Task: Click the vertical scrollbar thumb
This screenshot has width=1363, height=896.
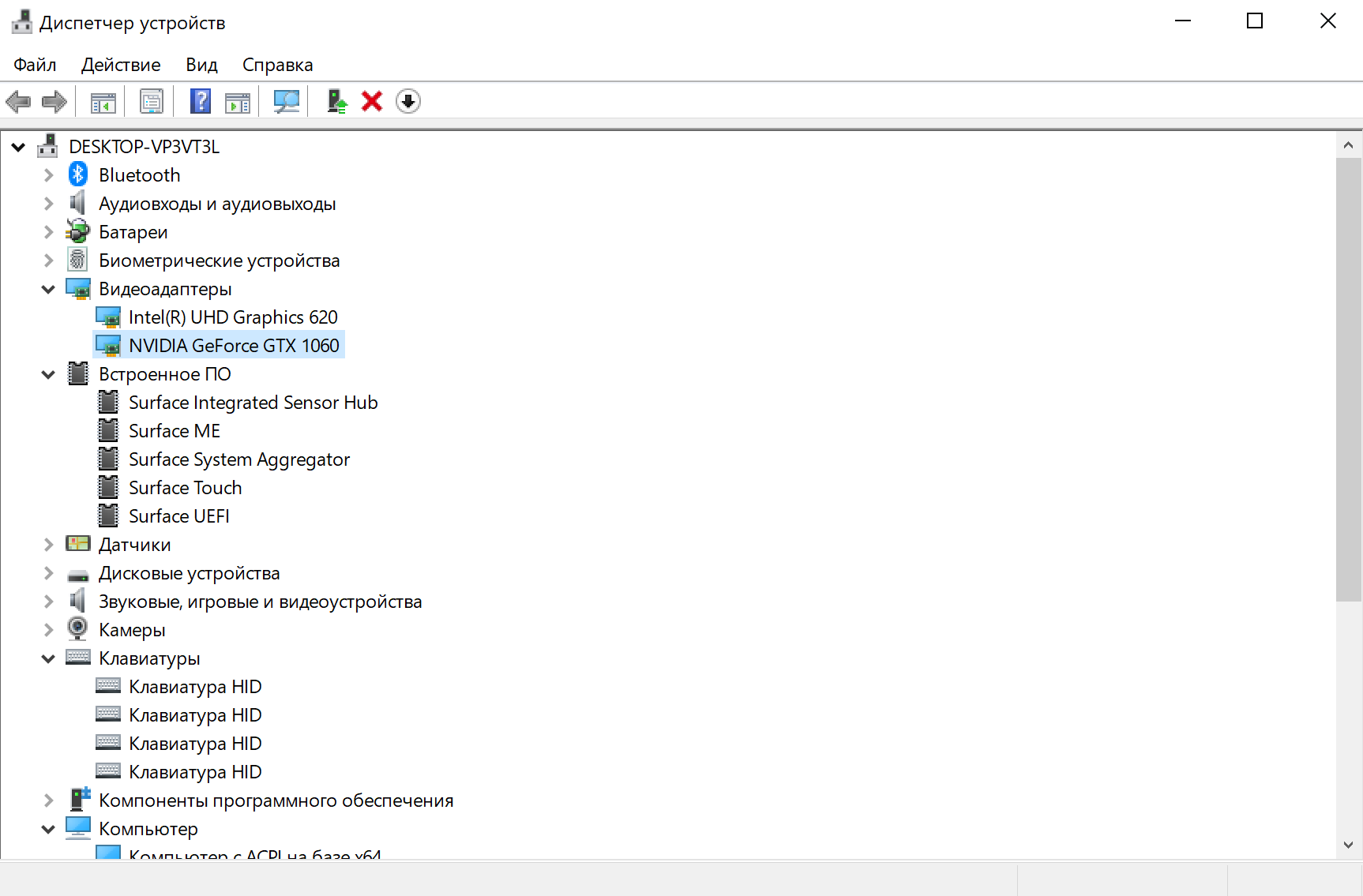Action: pyautogui.click(x=1348, y=380)
